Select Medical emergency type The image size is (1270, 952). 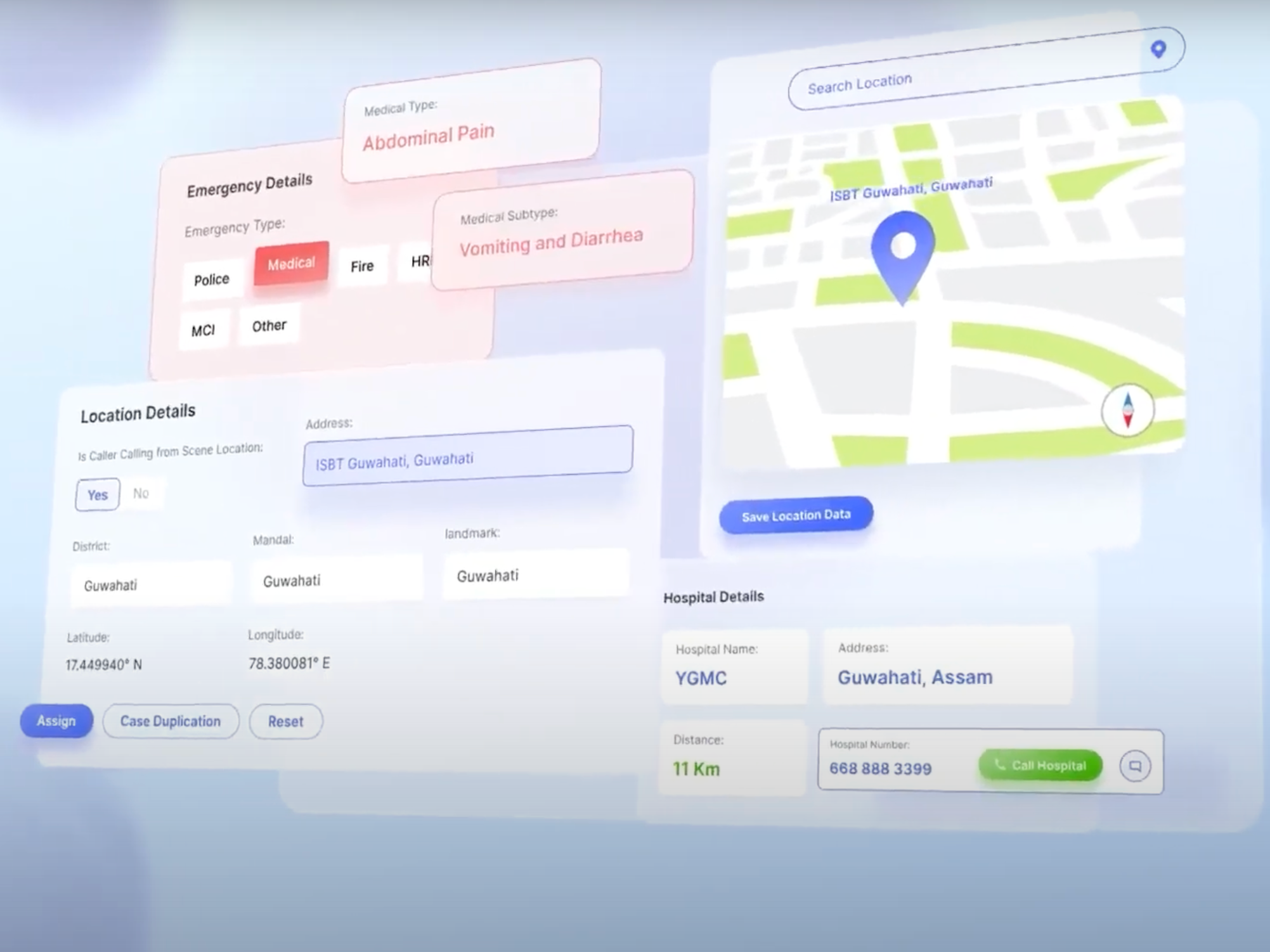(291, 264)
